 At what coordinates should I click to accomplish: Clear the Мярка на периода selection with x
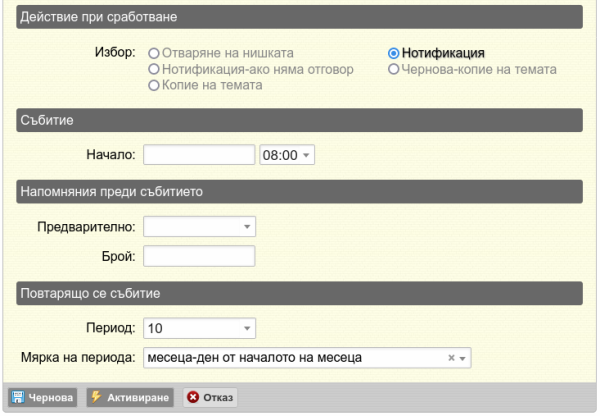(452, 357)
